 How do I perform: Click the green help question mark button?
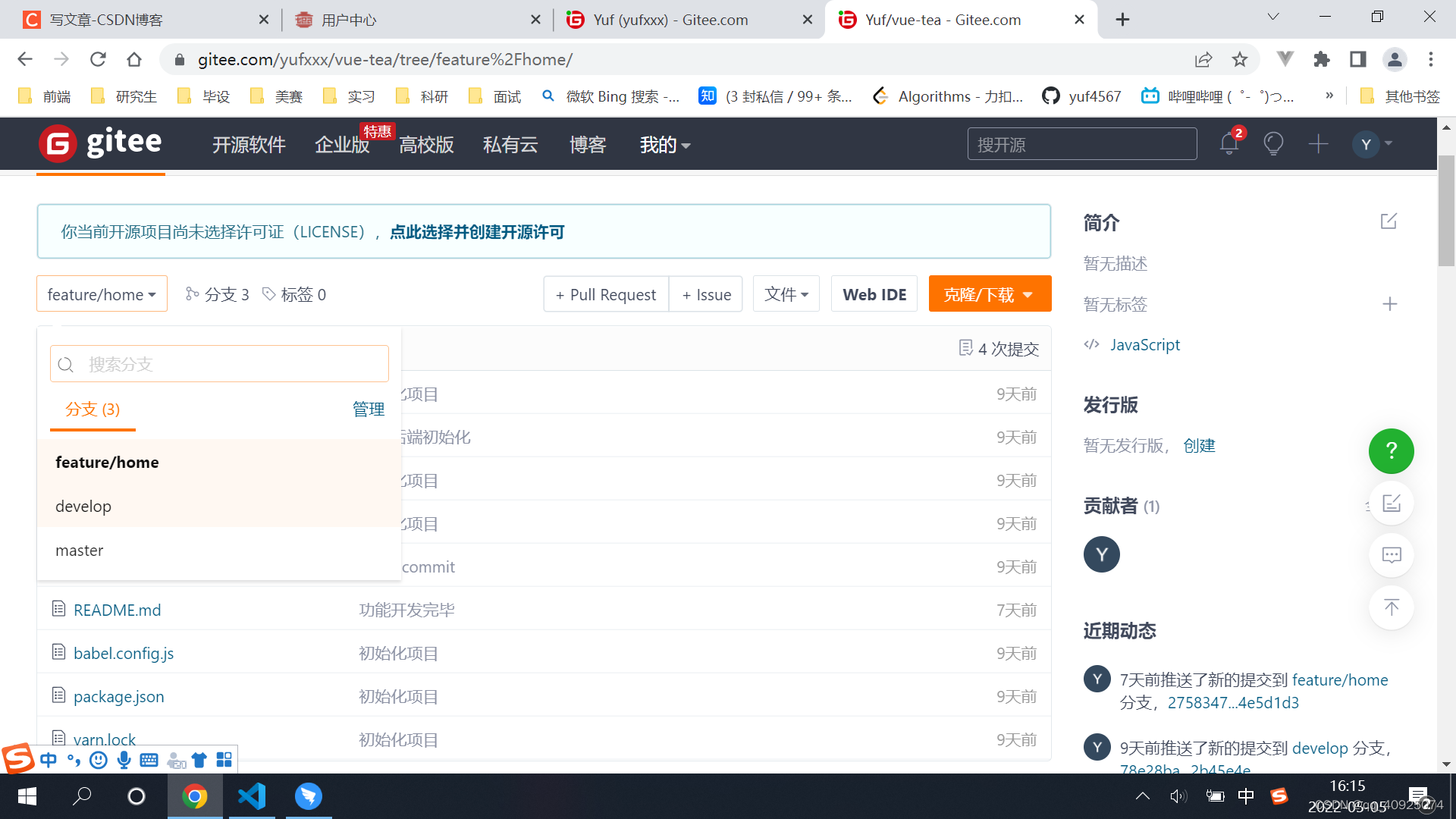tap(1391, 451)
